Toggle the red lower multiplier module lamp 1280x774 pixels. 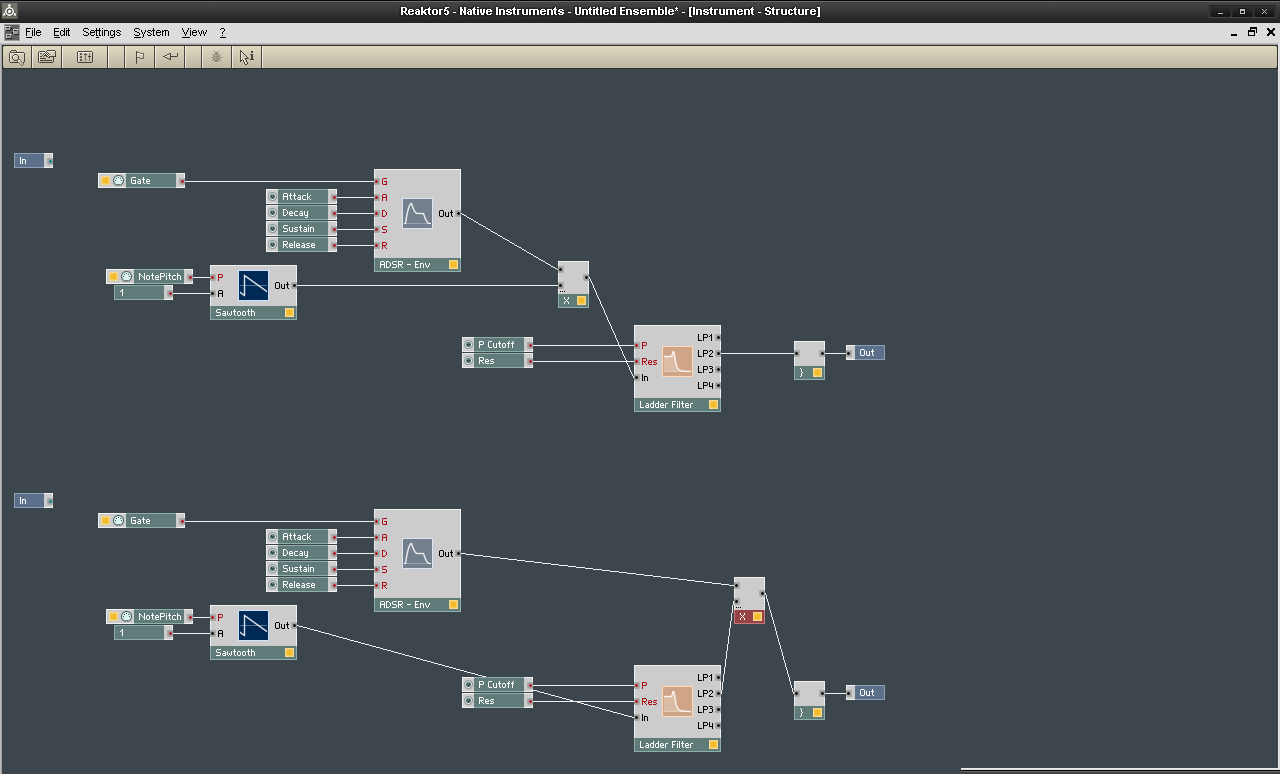pos(757,617)
